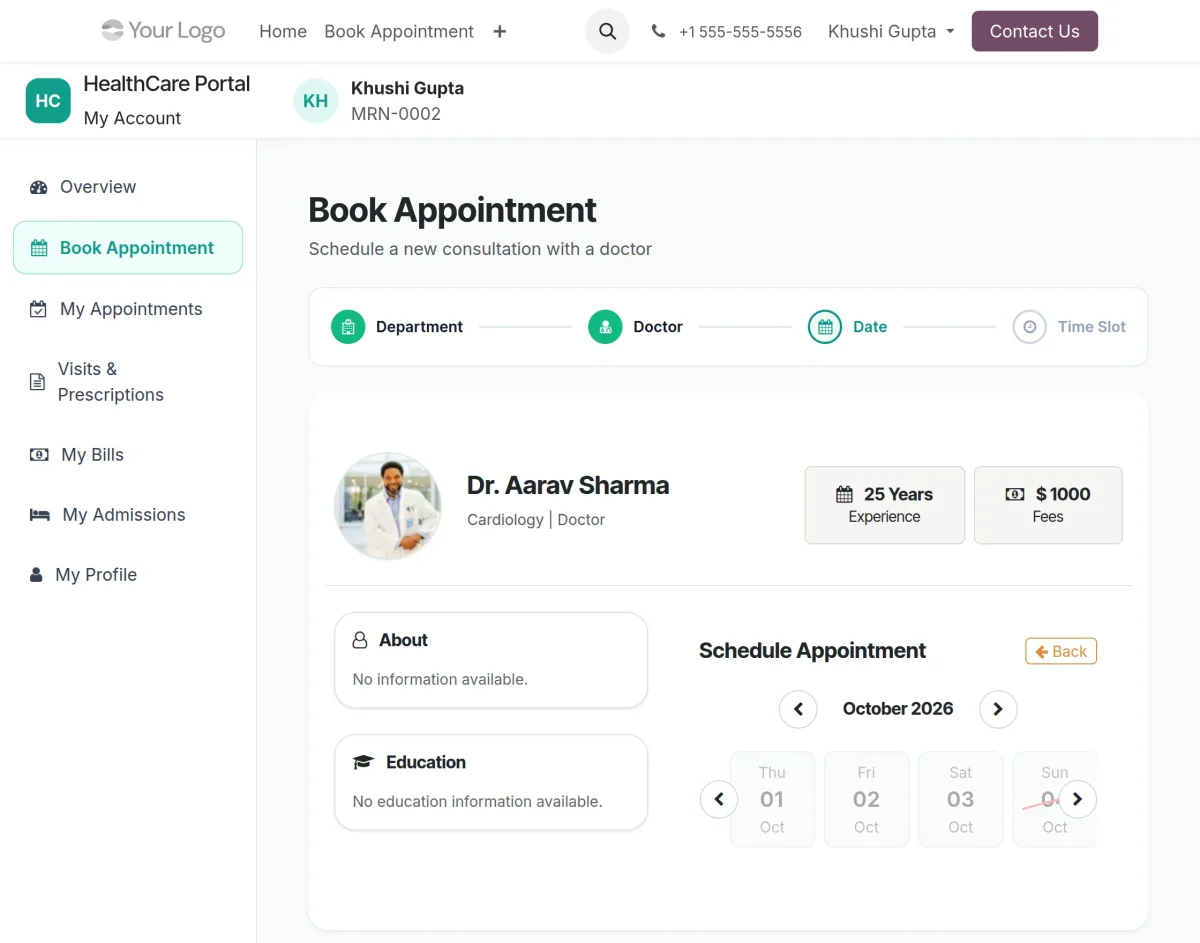The width and height of the screenshot is (1200, 943).
Task: Click the Doctor step label
Action: 658,327
